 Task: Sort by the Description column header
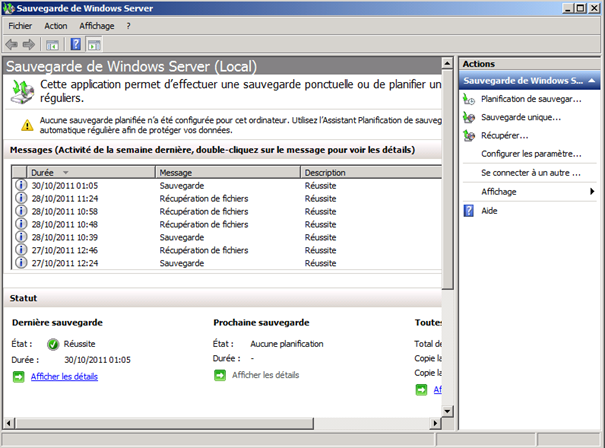[x=371, y=172]
